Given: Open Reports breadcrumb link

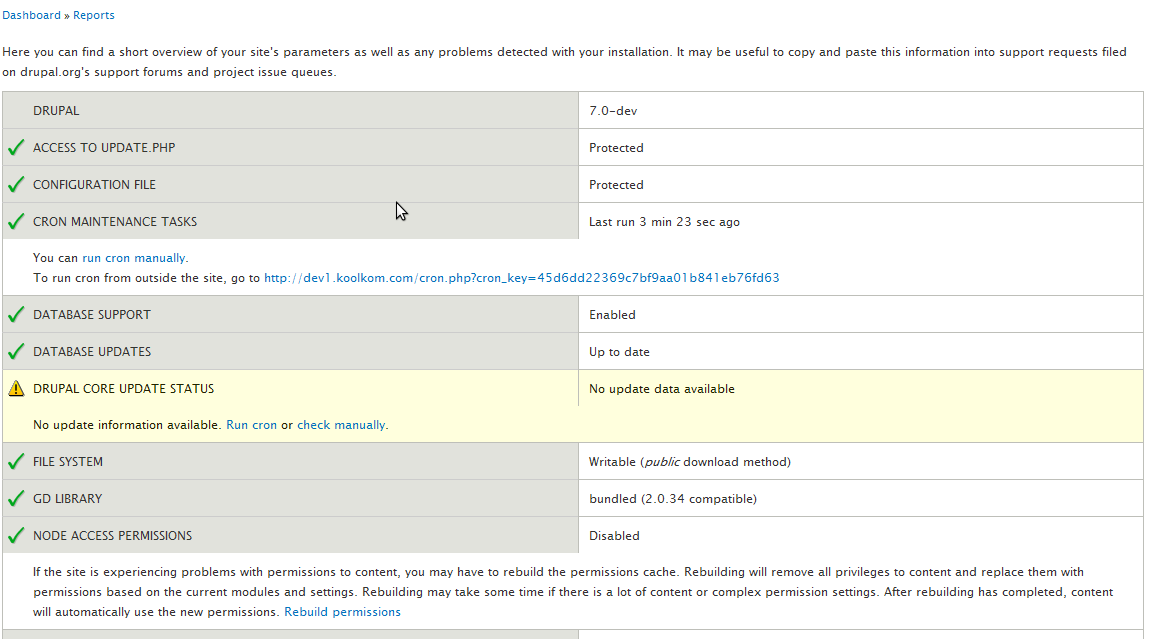Looking at the screenshot, I should (94, 15).
